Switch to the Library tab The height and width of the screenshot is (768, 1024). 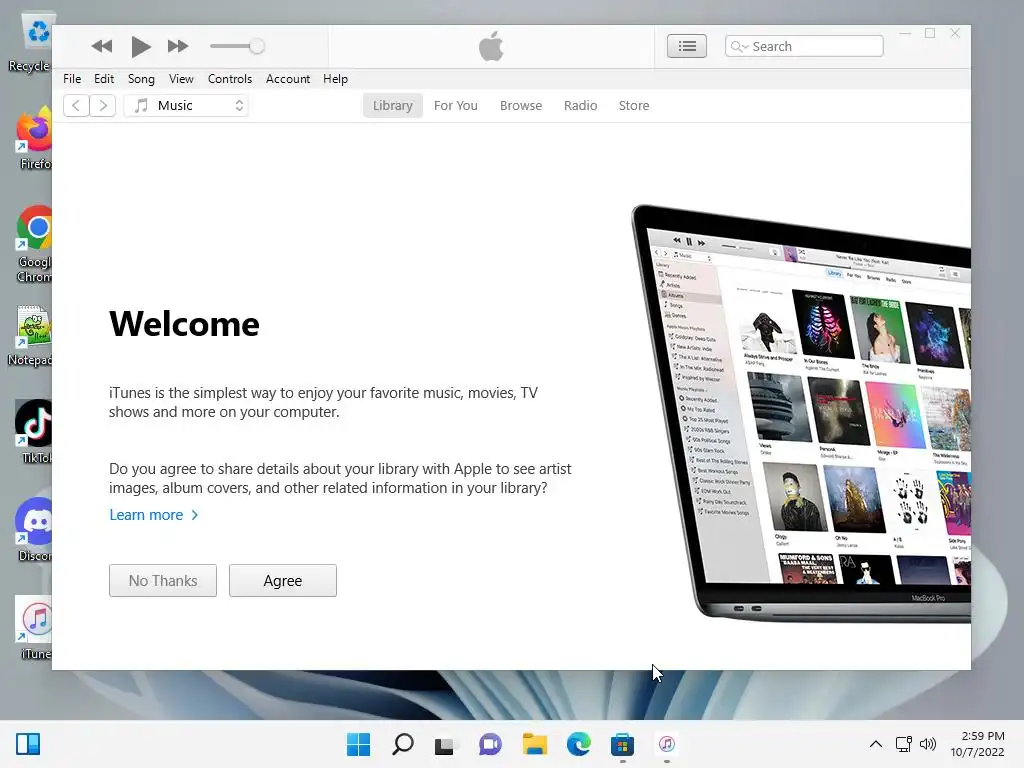[392, 106]
